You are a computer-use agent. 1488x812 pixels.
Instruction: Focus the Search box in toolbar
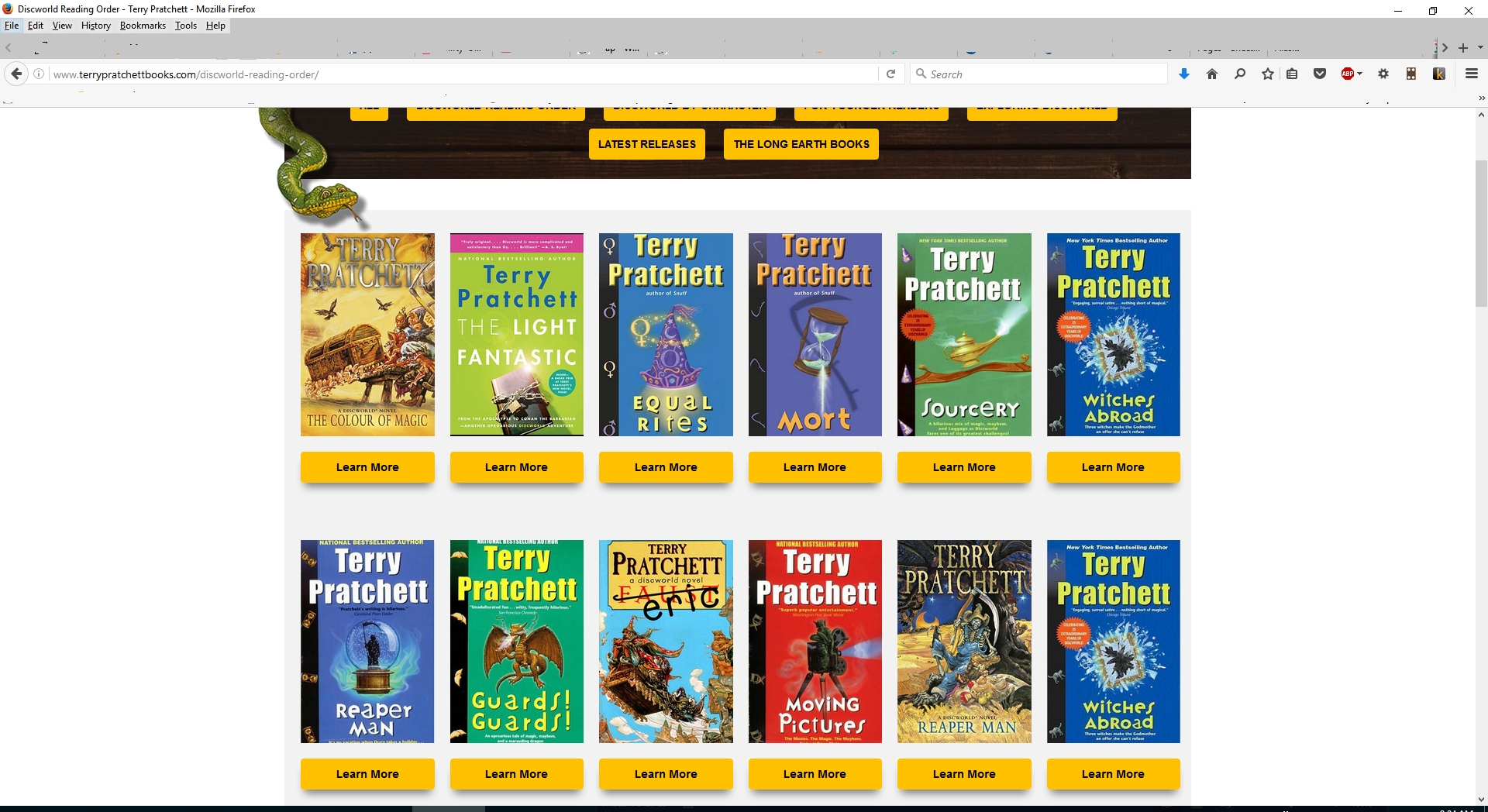(1039, 74)
